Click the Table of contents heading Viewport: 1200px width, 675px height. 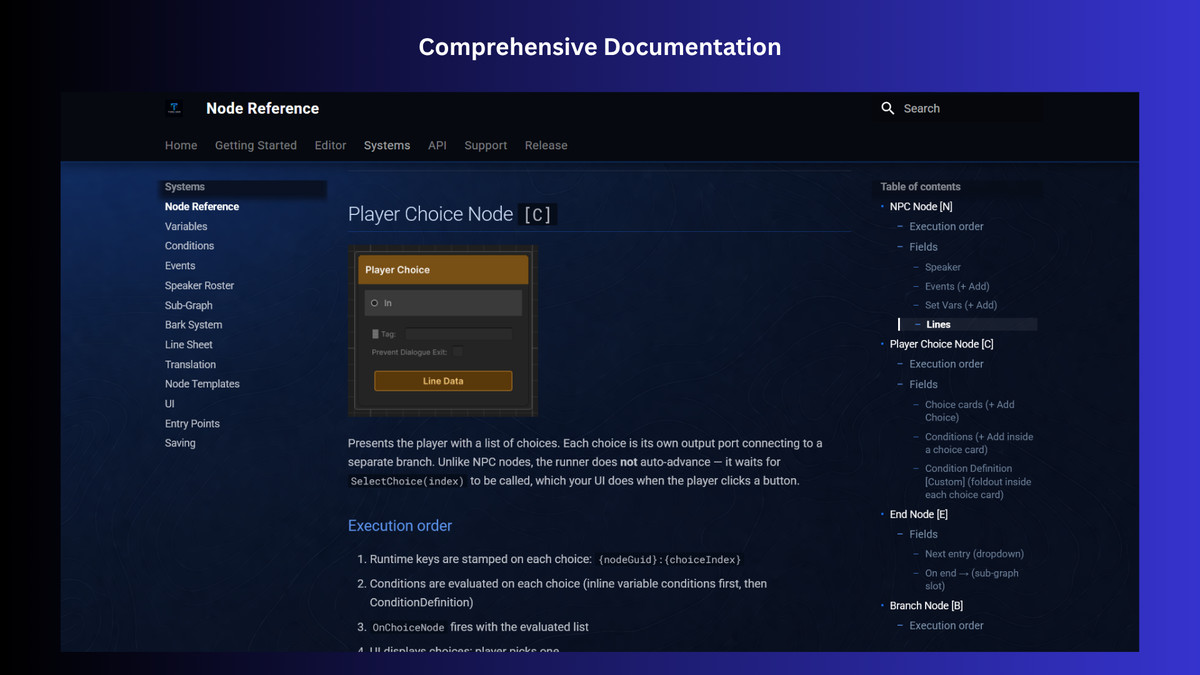coord(920,187)
